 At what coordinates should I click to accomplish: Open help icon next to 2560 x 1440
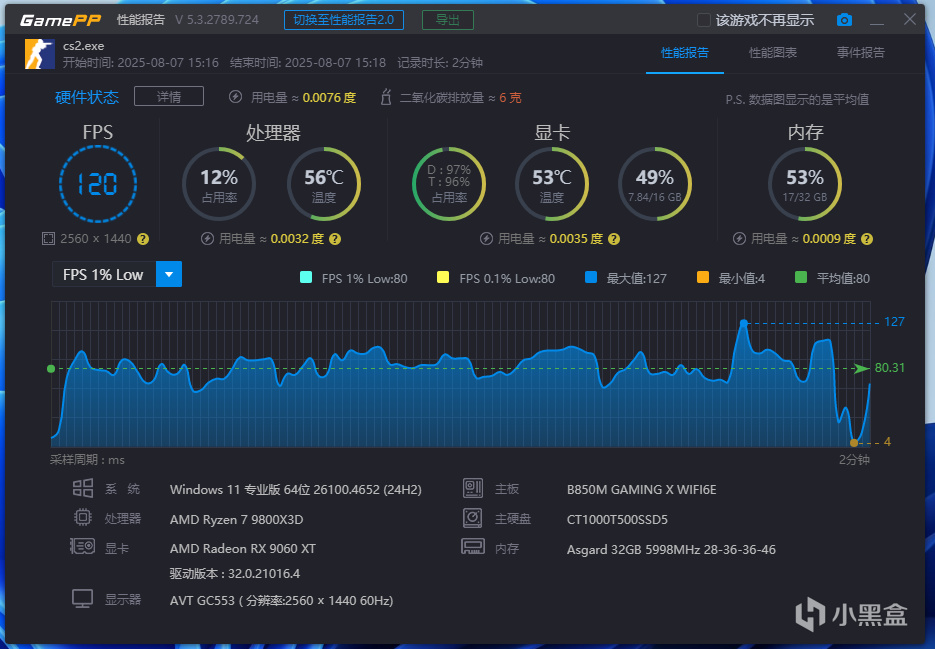point(143,239)
